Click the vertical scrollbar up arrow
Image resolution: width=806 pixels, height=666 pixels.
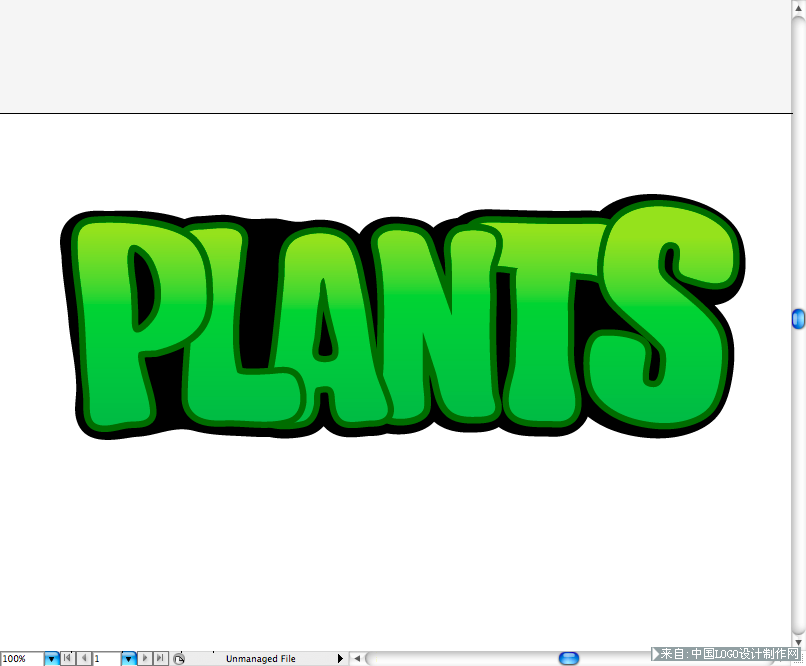coord(798,8)
